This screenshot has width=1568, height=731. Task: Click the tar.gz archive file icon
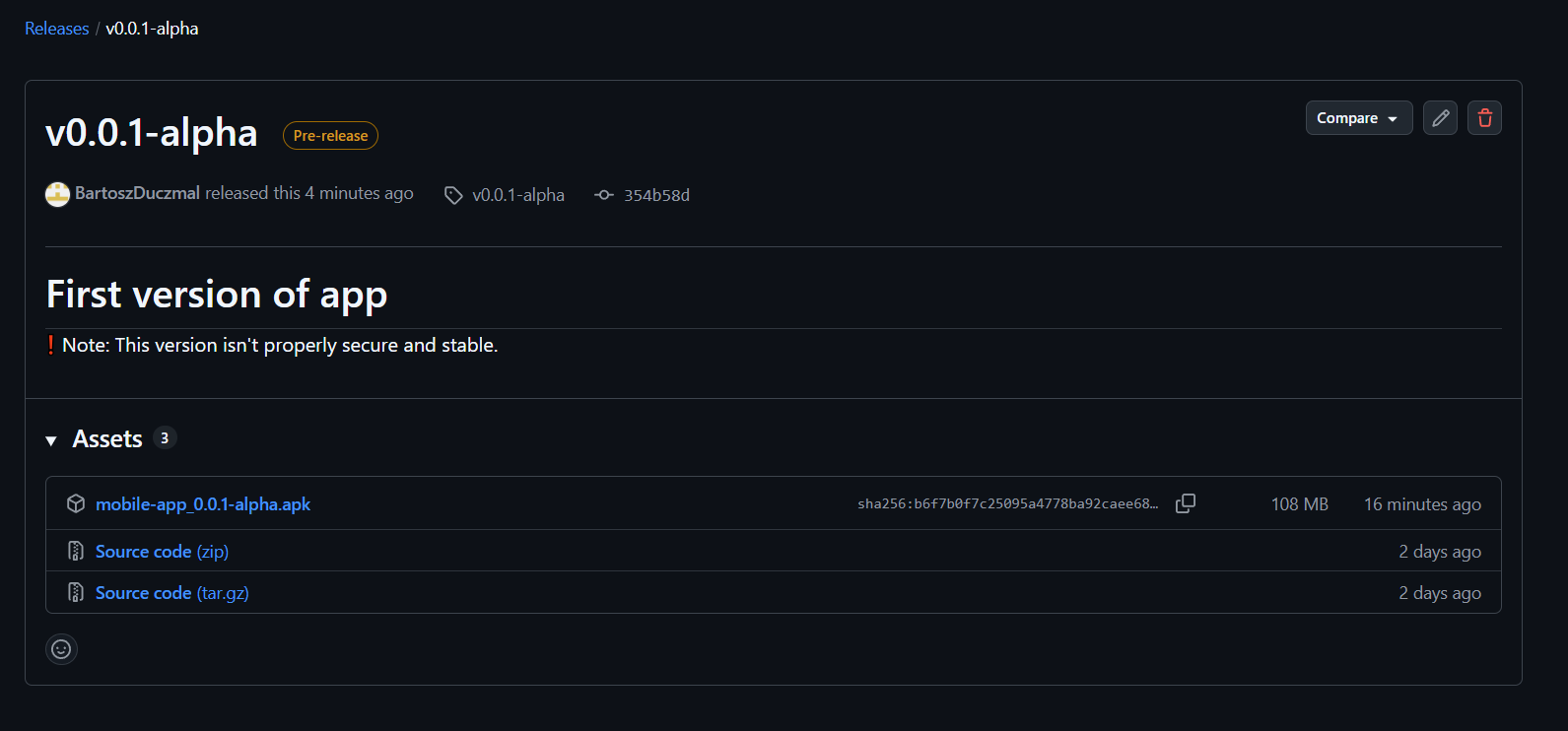pyautogui.click(x=76, y=592)
